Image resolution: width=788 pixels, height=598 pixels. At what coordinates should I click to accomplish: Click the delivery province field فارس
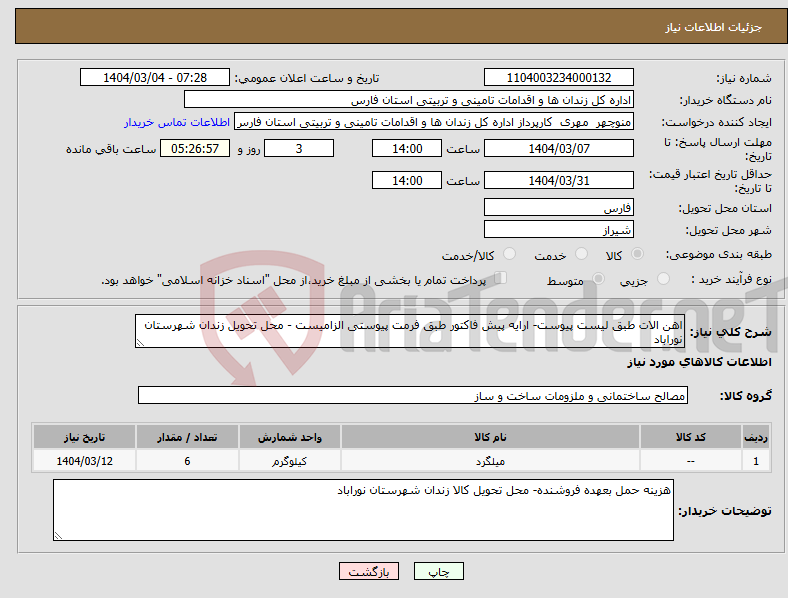[x=559, y=207]
